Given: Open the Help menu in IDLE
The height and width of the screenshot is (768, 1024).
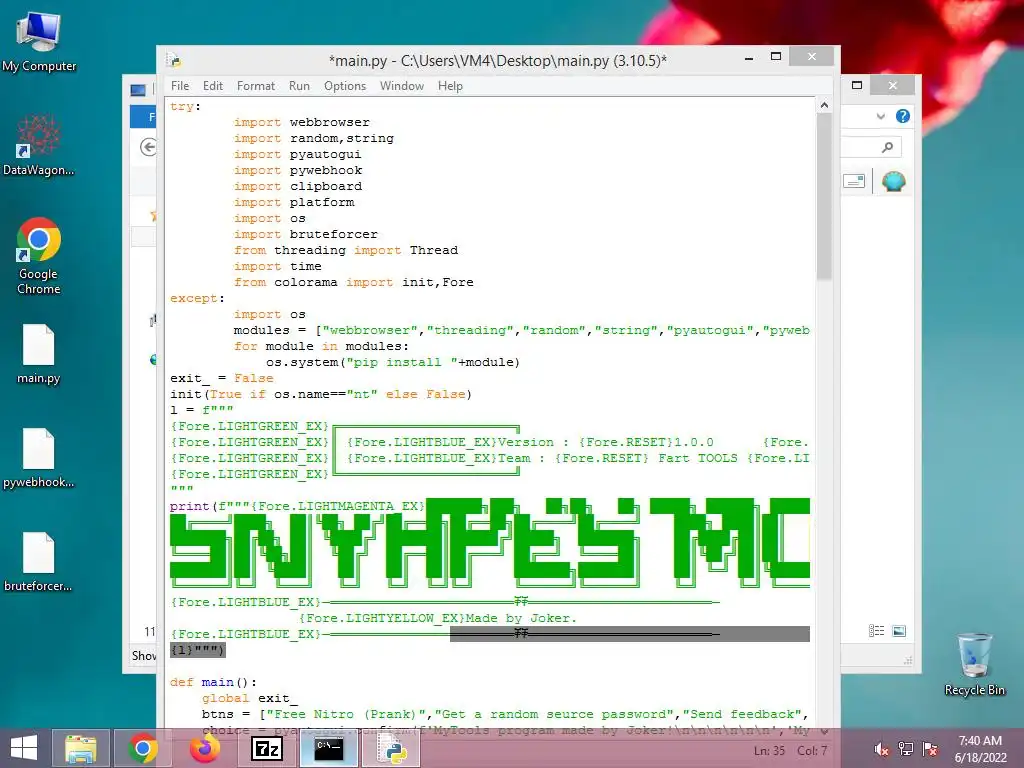Looking at the screenshot, I should pyautogui.click(x=450, y=86).
